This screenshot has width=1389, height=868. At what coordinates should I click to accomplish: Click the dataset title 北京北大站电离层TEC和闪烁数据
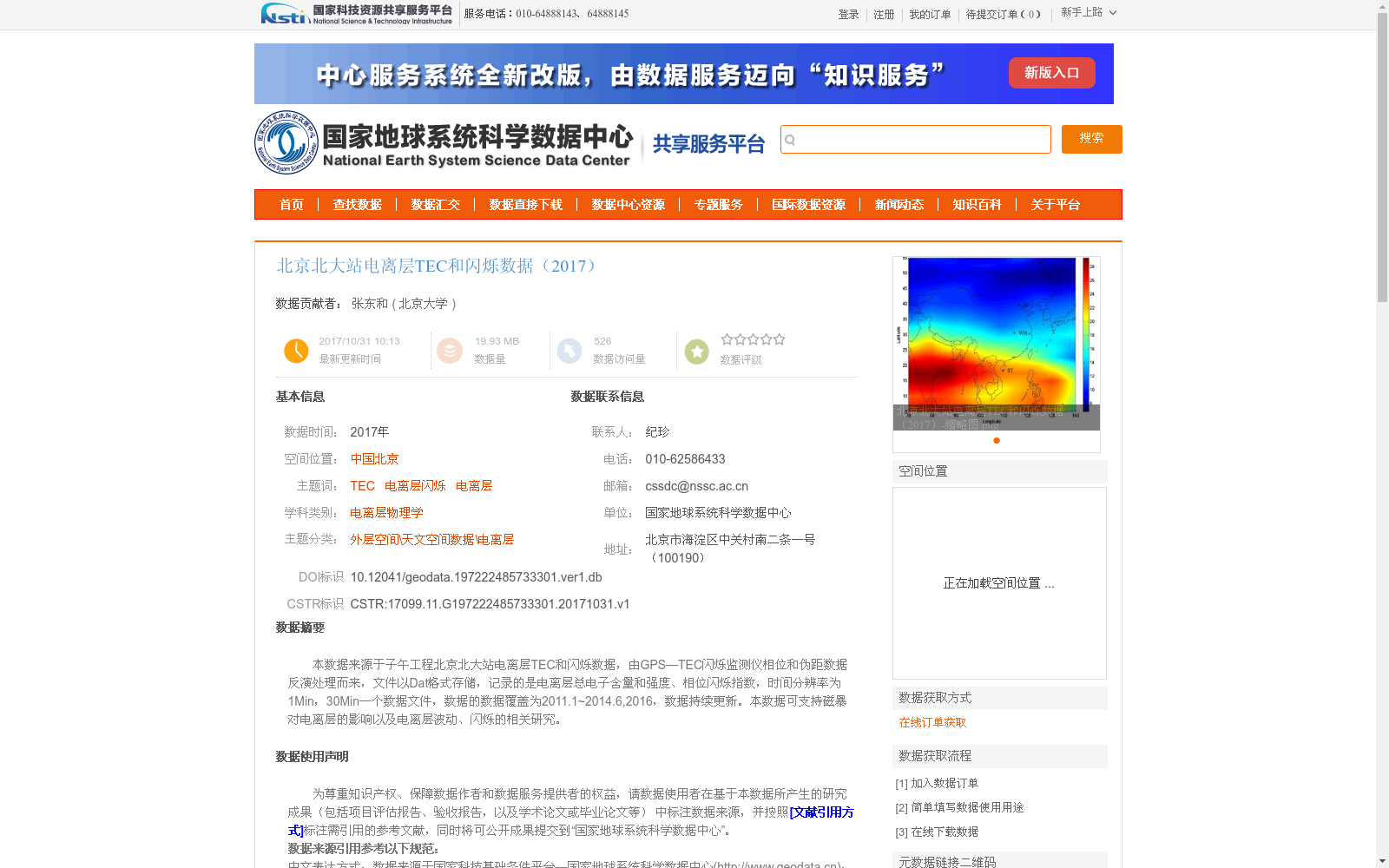coord(438,266)
